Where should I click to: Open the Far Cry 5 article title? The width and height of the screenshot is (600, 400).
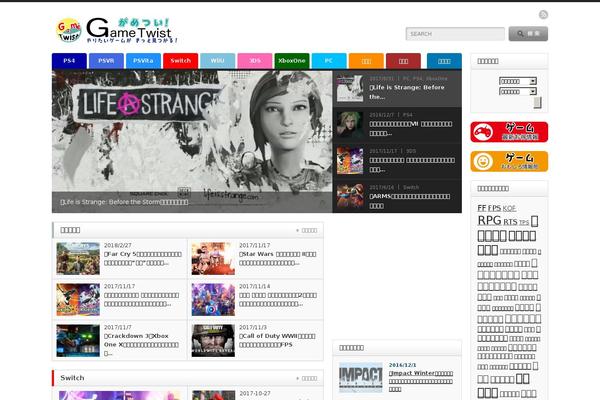click(143, 258)
